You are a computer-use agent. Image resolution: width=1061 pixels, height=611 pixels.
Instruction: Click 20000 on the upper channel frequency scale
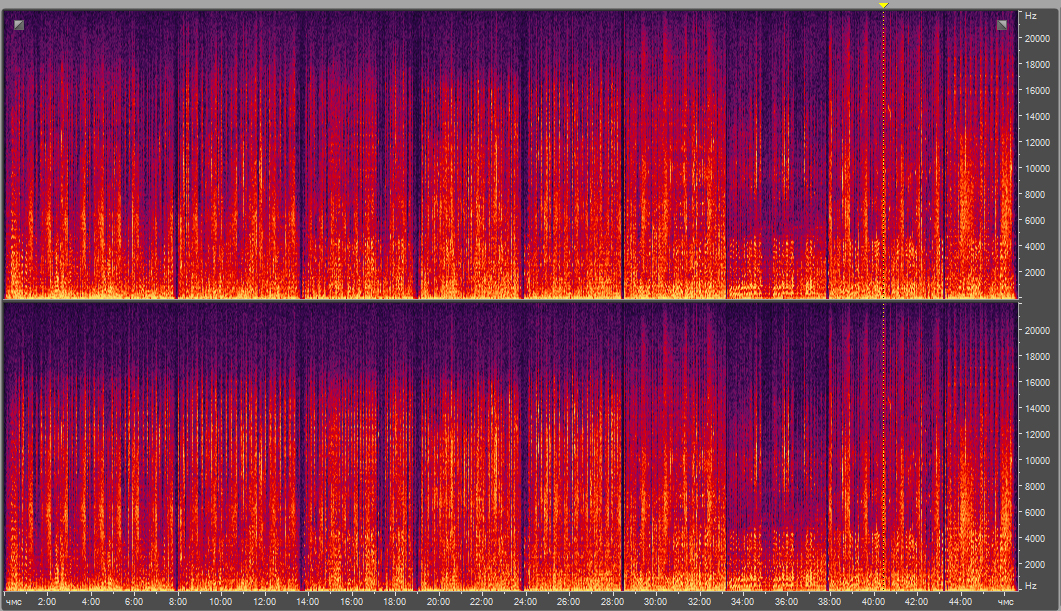click(x=1034, y=38)
